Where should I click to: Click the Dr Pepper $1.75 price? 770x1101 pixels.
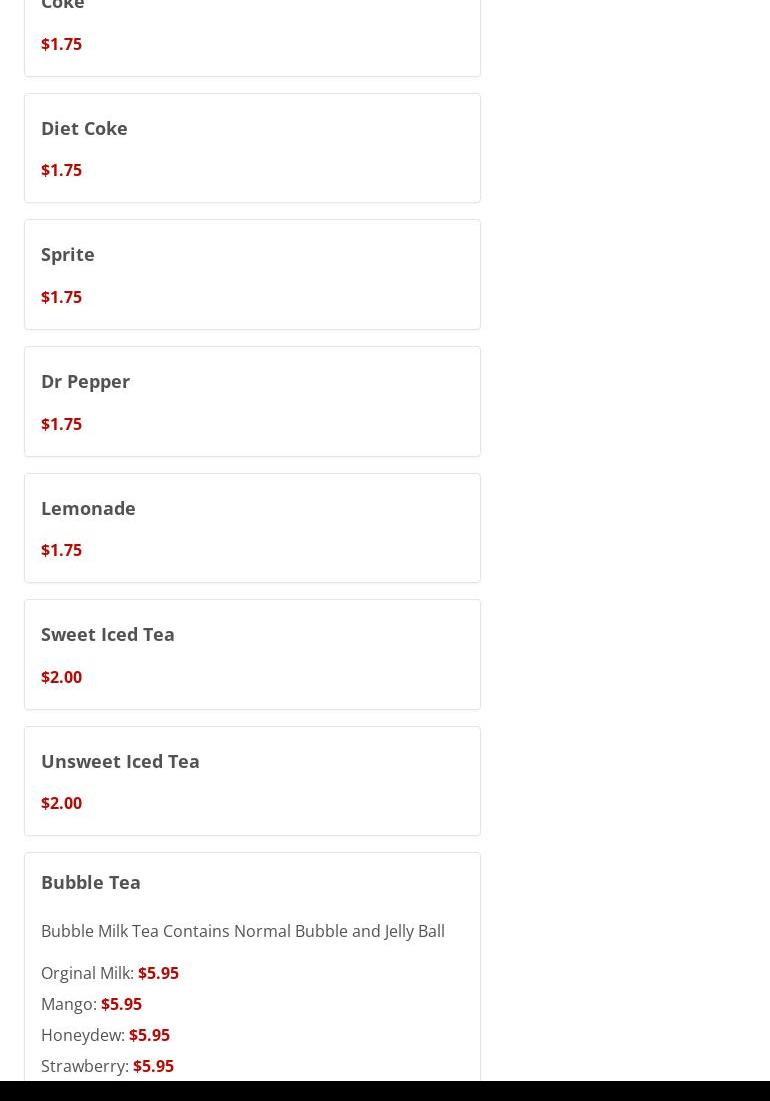click(62, 424)
